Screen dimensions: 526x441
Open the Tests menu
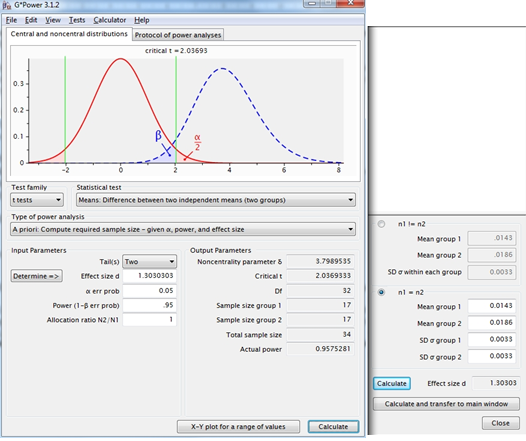click(77, 20)
